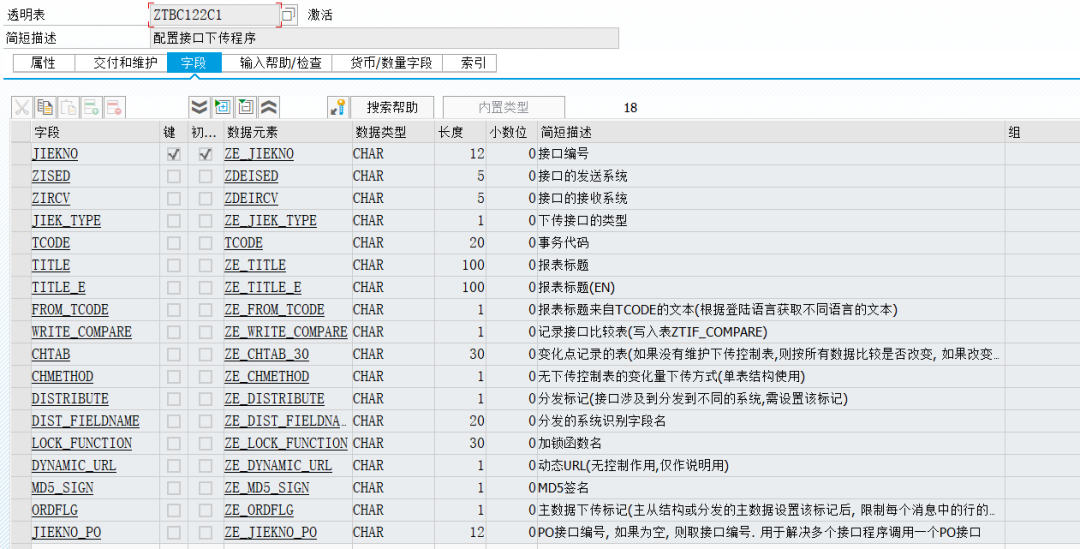The height and width of the screenshot is (549, 1080).
Task: Click the insert row icon
Action: (x=92, y=107)
